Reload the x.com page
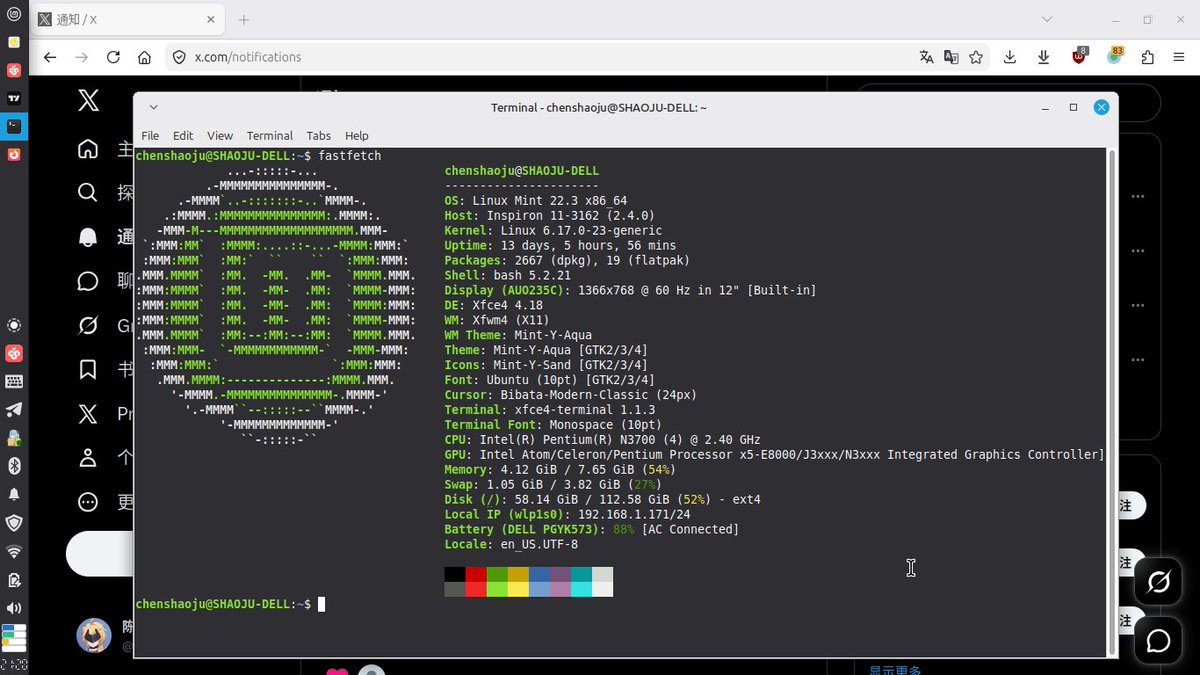This screenshot has height=675, width=1200. (x=113, y=57)
